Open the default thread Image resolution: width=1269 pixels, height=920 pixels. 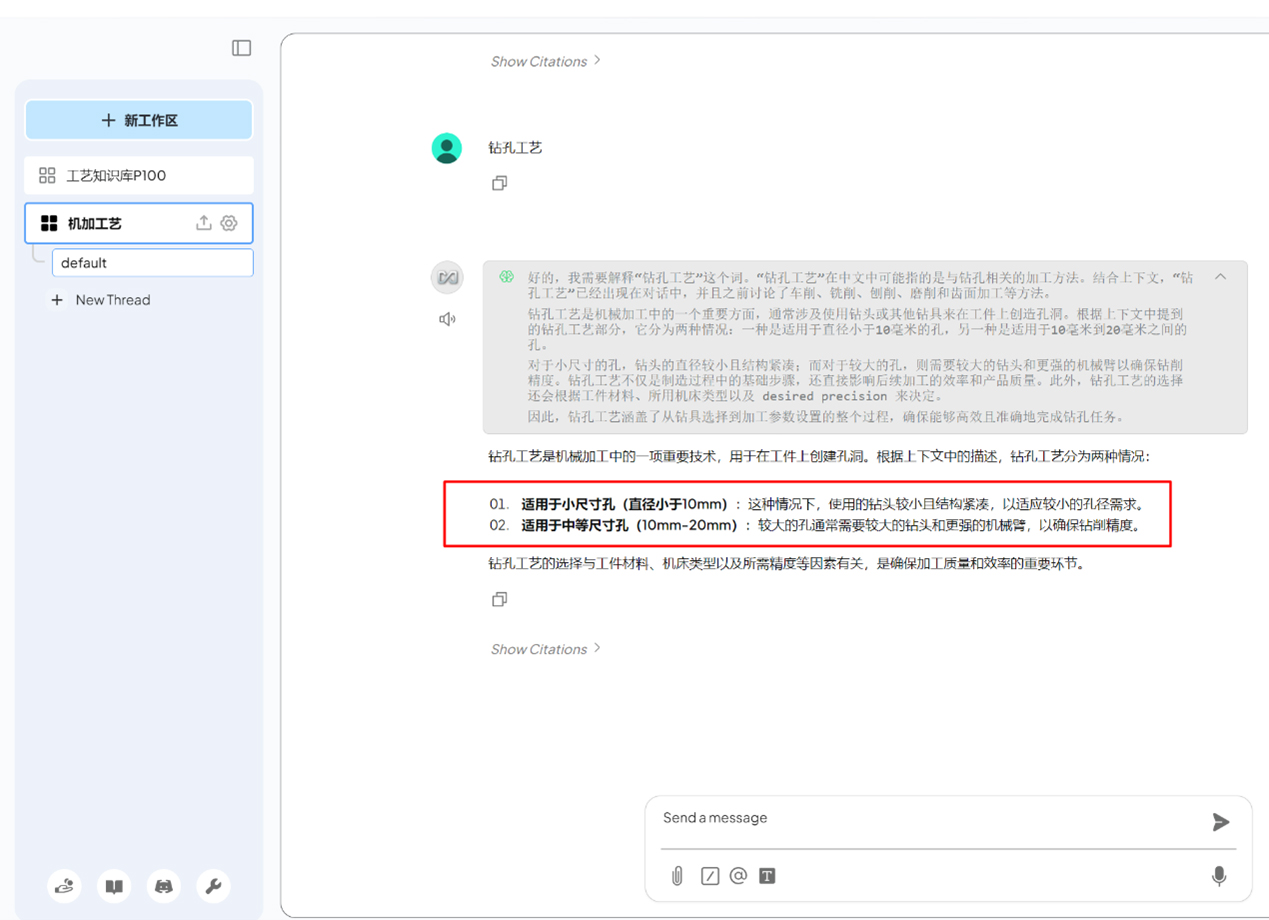click(x=152, y=263)
